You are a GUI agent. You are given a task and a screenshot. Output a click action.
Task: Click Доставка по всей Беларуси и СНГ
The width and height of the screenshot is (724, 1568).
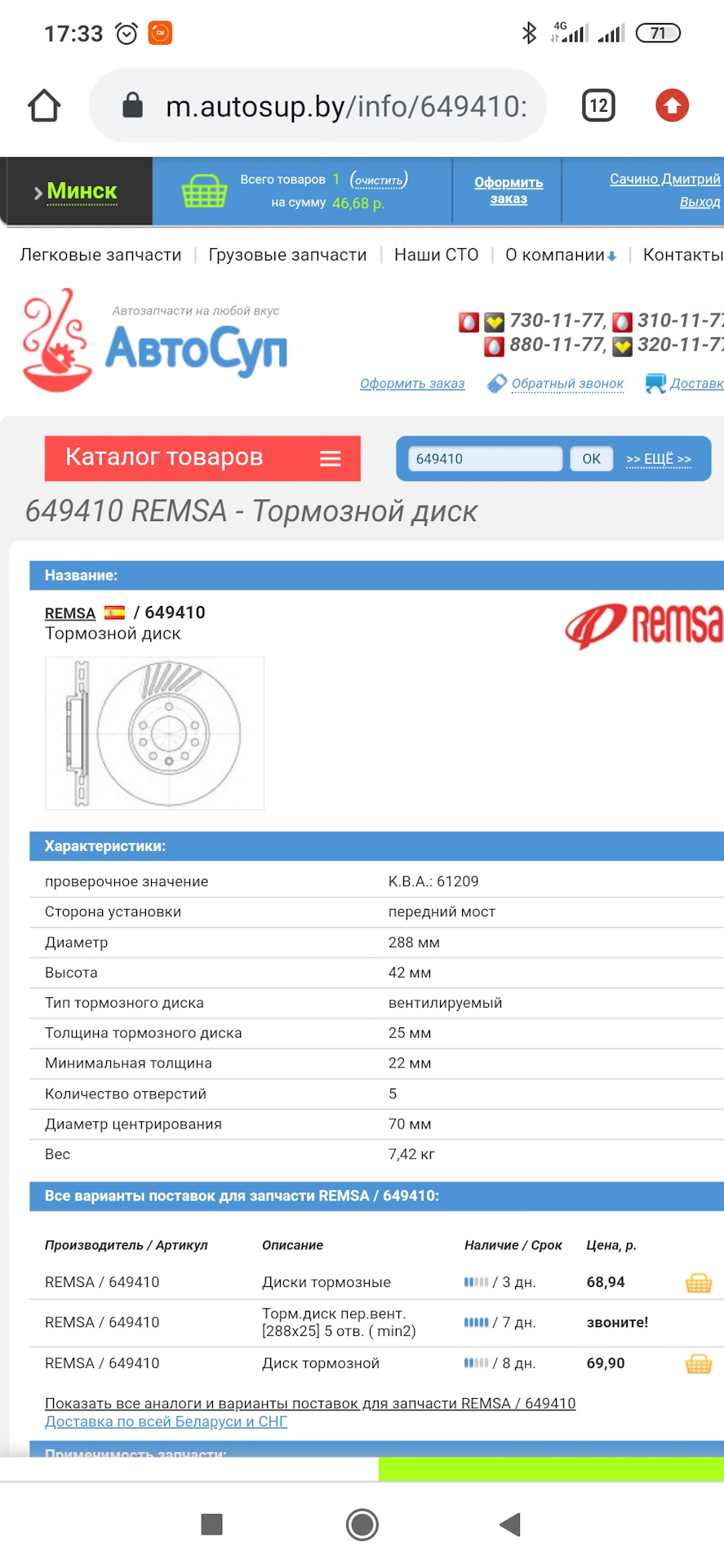[x=166, y=1422]
